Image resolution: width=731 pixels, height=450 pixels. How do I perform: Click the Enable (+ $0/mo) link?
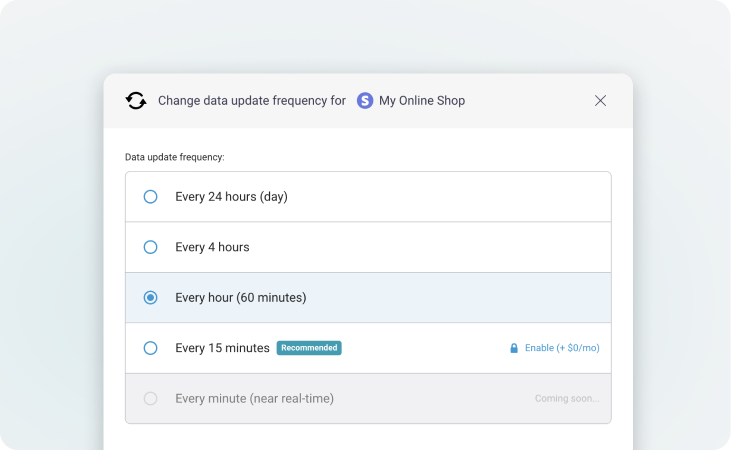click(562, 348)
